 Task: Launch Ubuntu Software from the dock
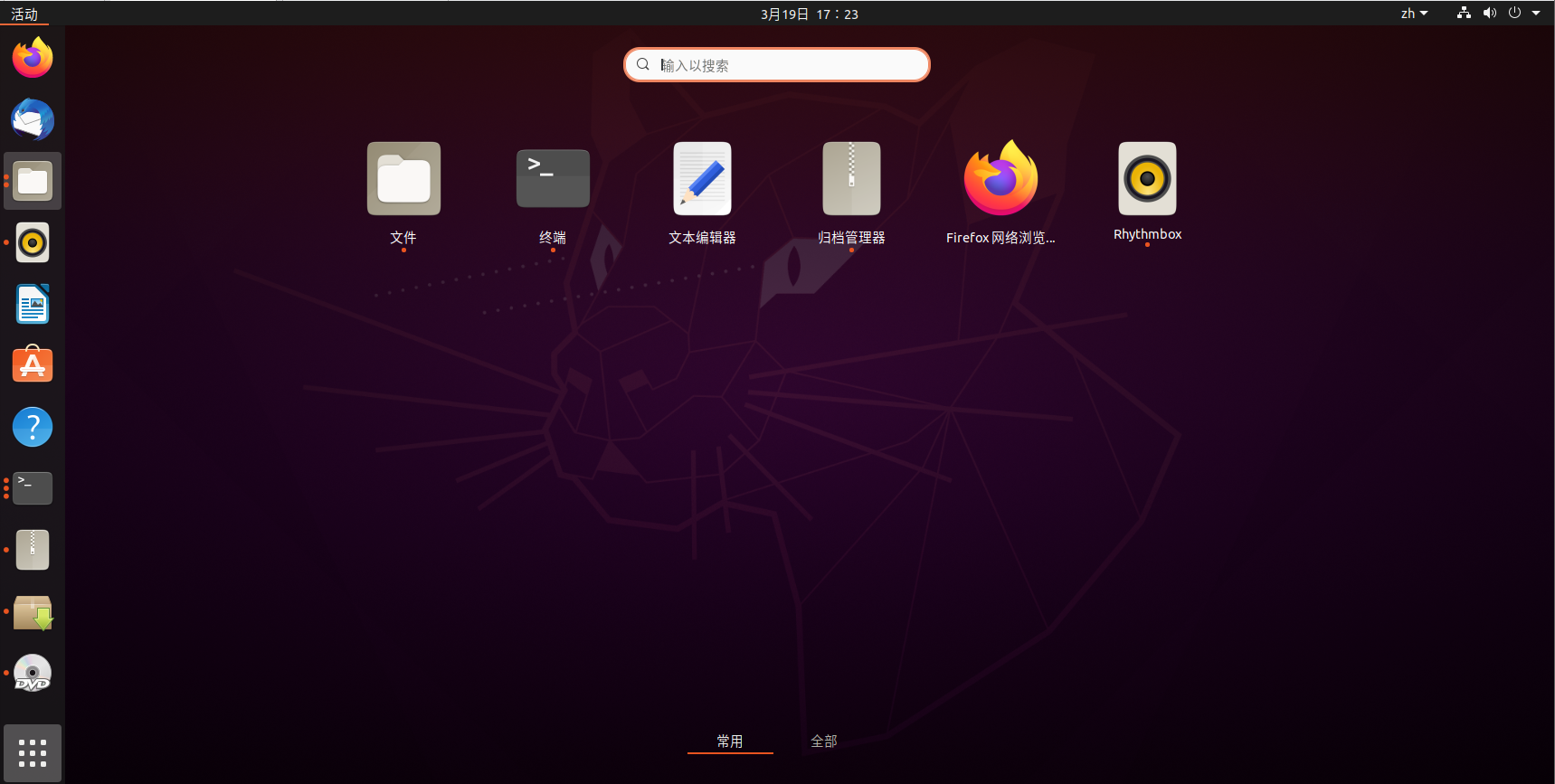point(33,365)
